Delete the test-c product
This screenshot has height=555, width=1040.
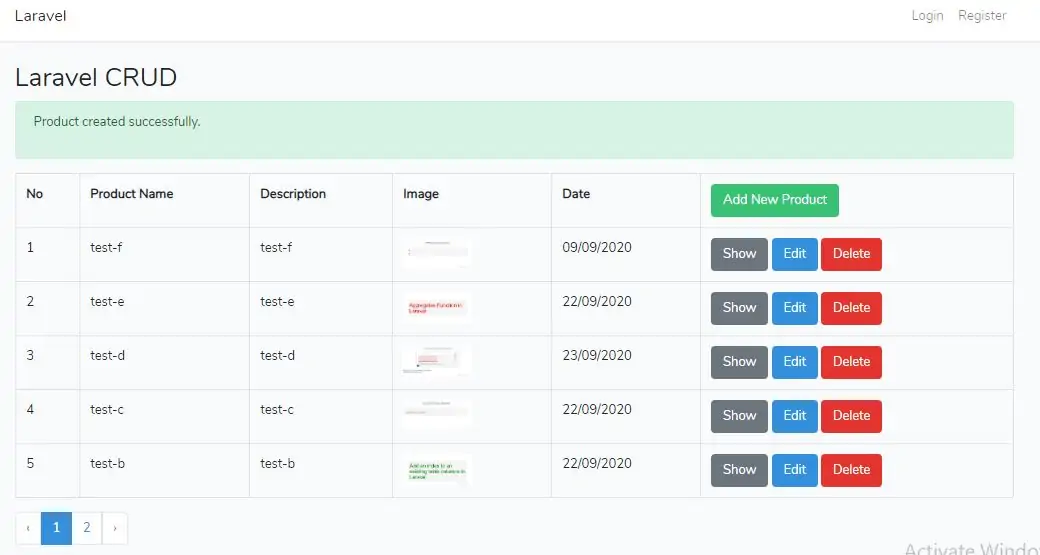(x=851, y=416)
